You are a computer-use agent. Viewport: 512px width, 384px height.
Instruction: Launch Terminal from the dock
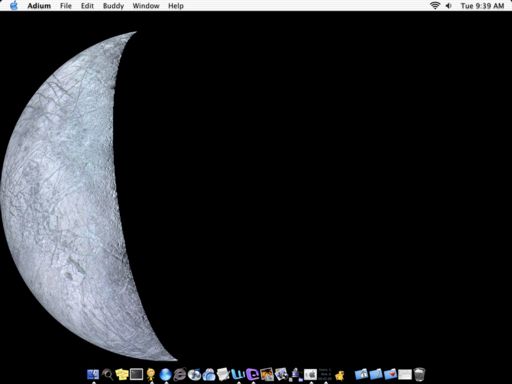(136, 374)
